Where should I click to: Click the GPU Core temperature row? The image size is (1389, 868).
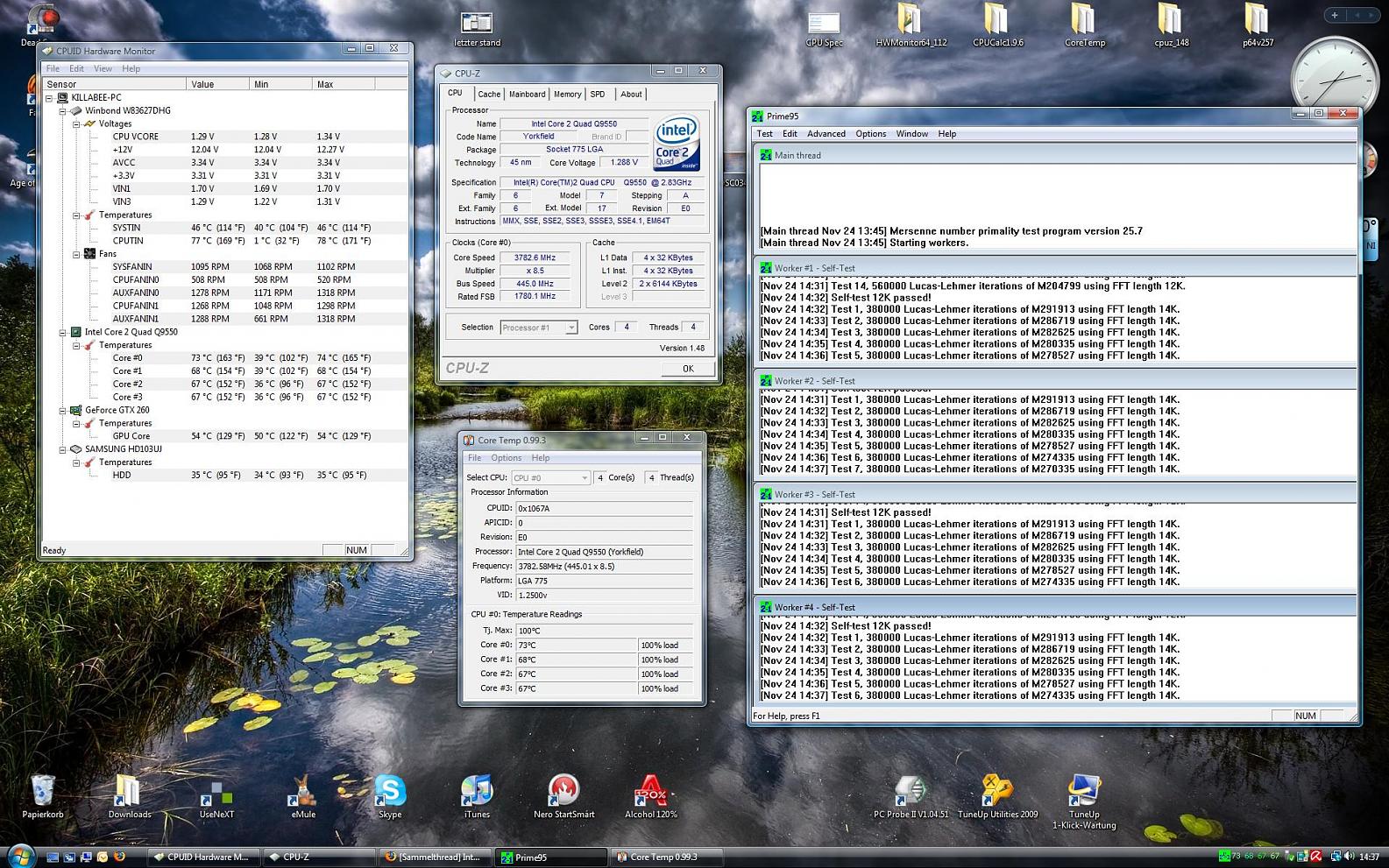pos(225,436)
